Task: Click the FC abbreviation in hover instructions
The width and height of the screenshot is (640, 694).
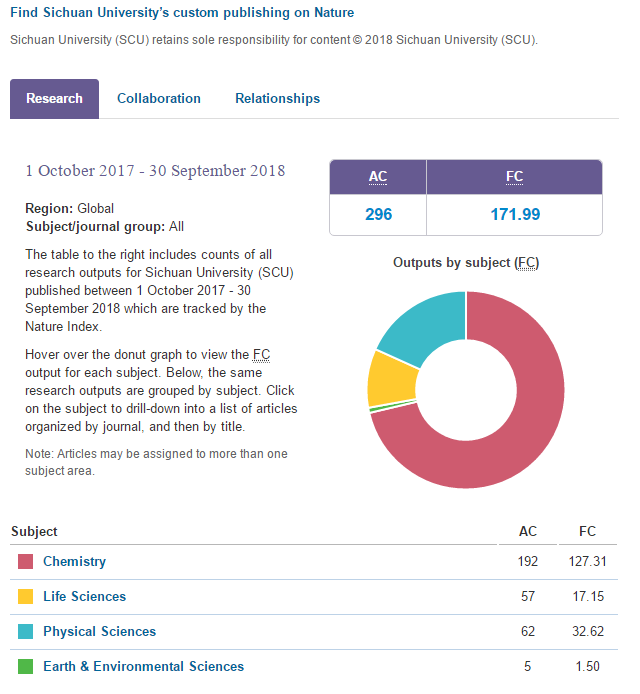Action: (262, 355)
